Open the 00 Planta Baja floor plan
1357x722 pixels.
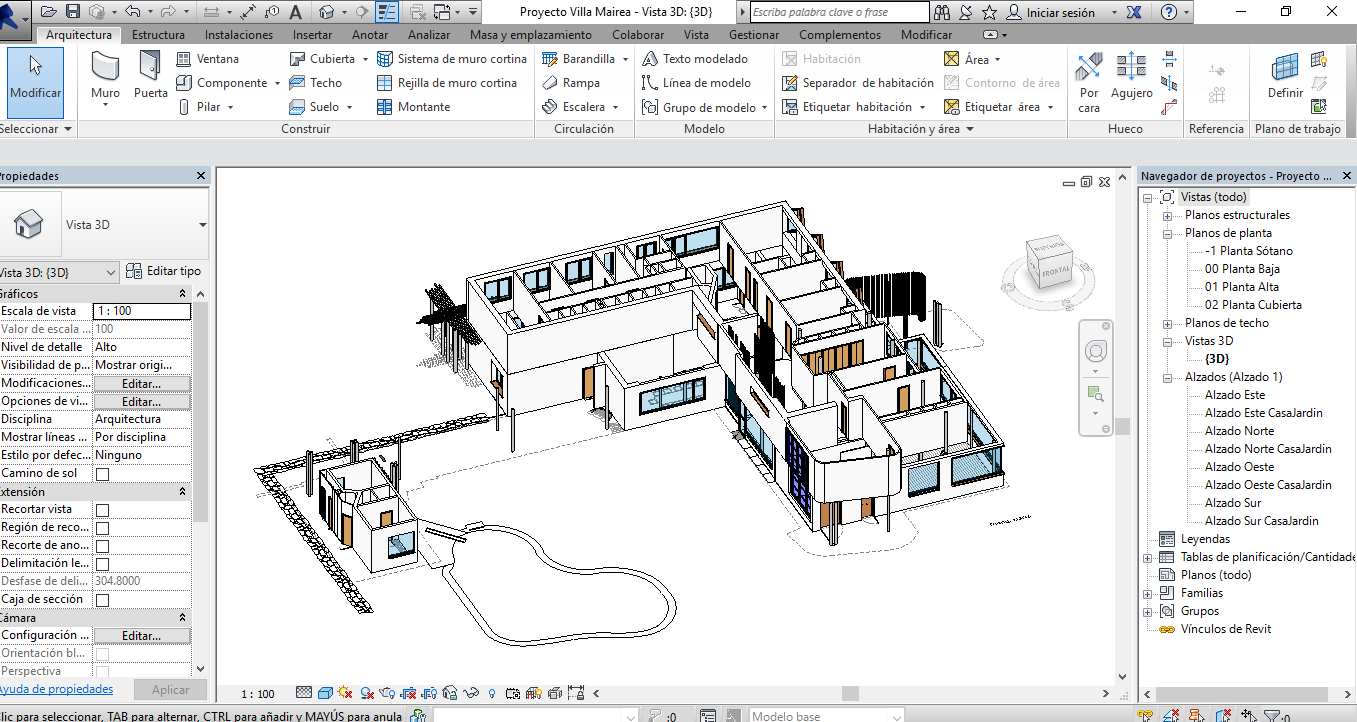point(1242,269)
